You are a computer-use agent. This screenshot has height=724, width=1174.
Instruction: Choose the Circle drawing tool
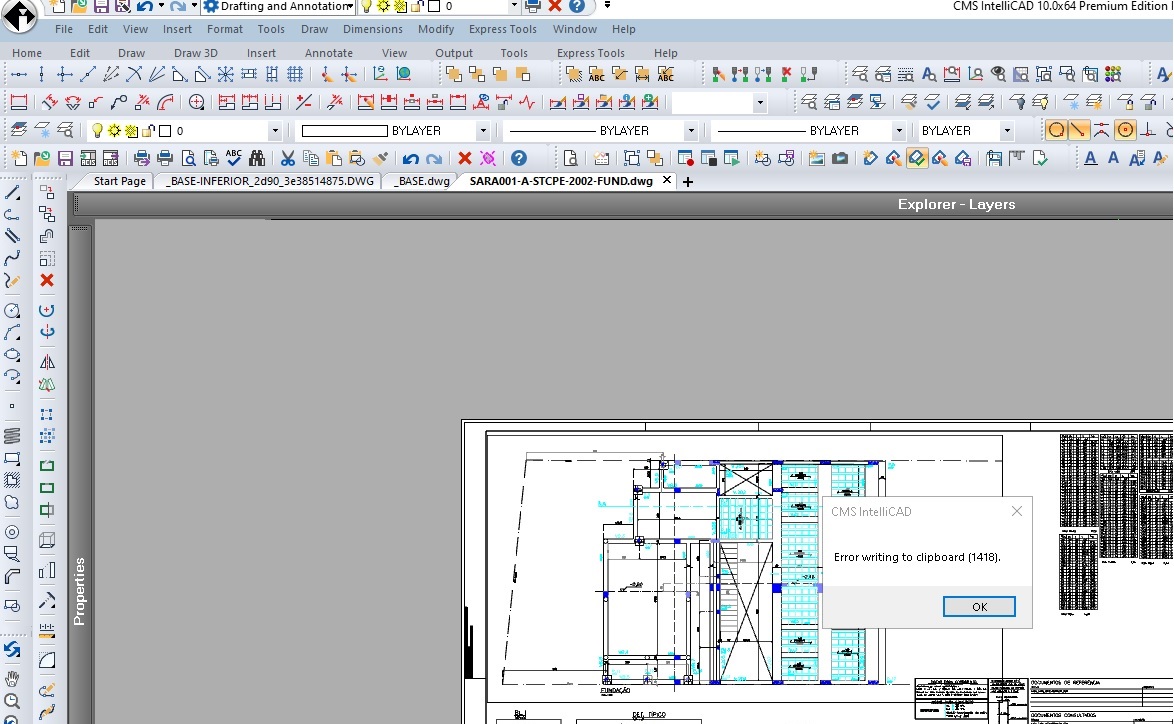click(13, 310)
